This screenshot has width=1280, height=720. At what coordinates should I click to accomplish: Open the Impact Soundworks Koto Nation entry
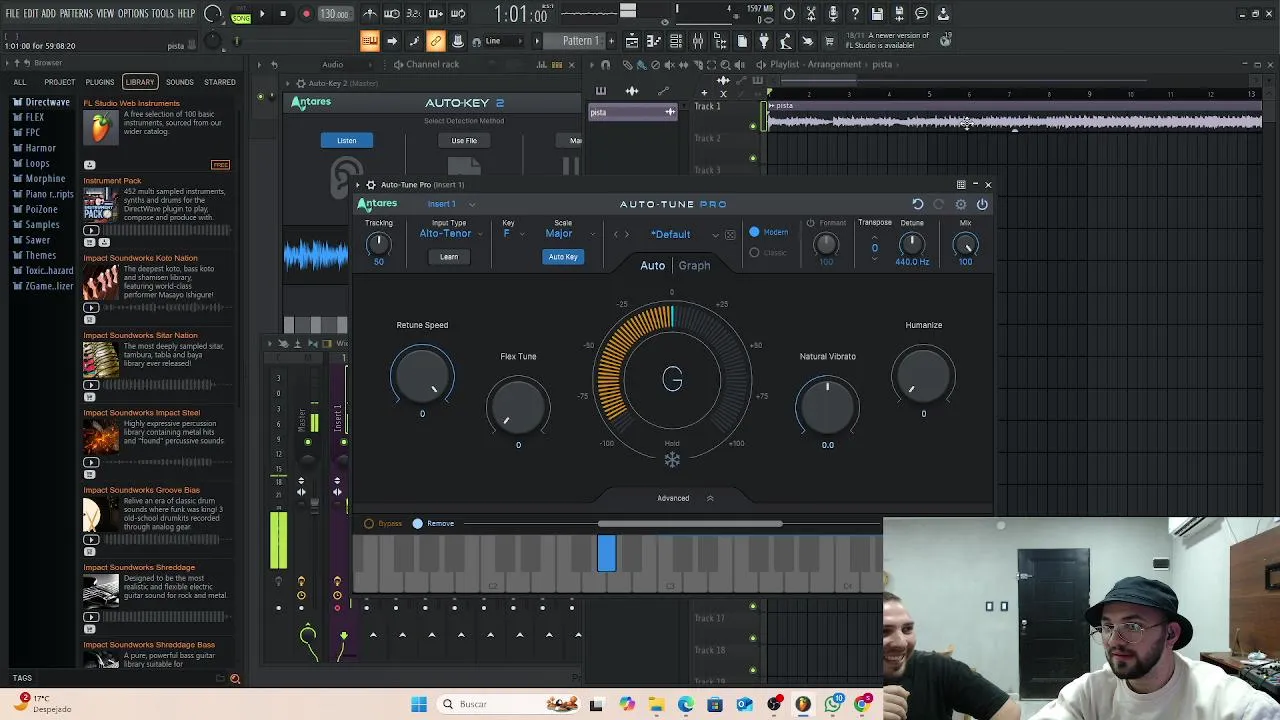(140, 258)
